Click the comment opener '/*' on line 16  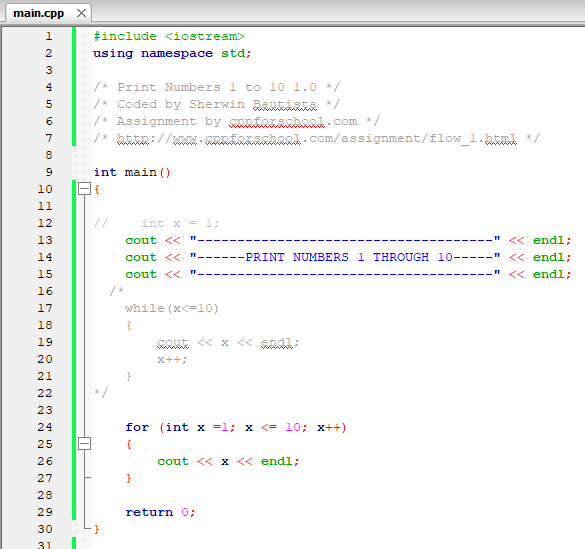[116, 291]
